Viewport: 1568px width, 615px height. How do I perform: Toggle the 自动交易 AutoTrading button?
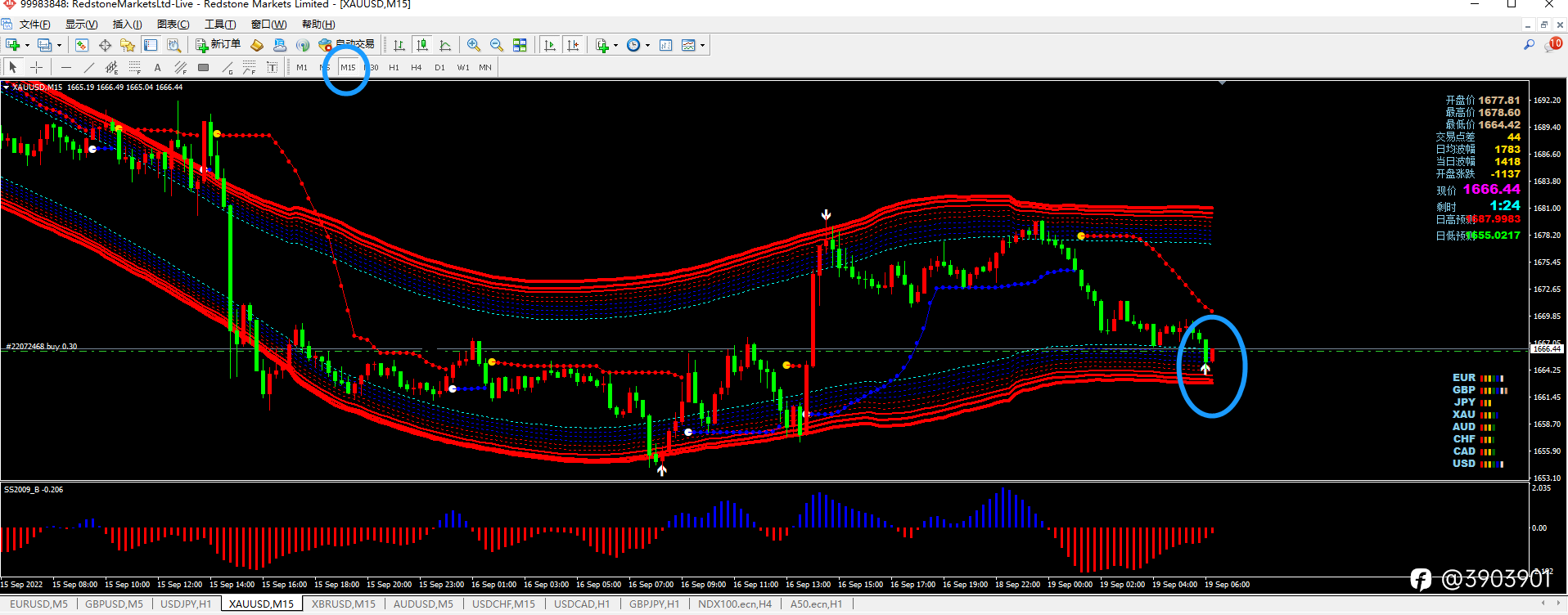click(x=347, y=45)
